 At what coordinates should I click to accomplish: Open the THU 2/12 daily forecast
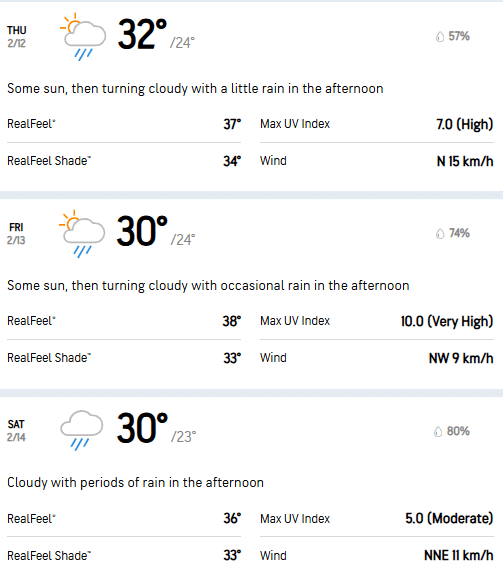tap(251, 97)
